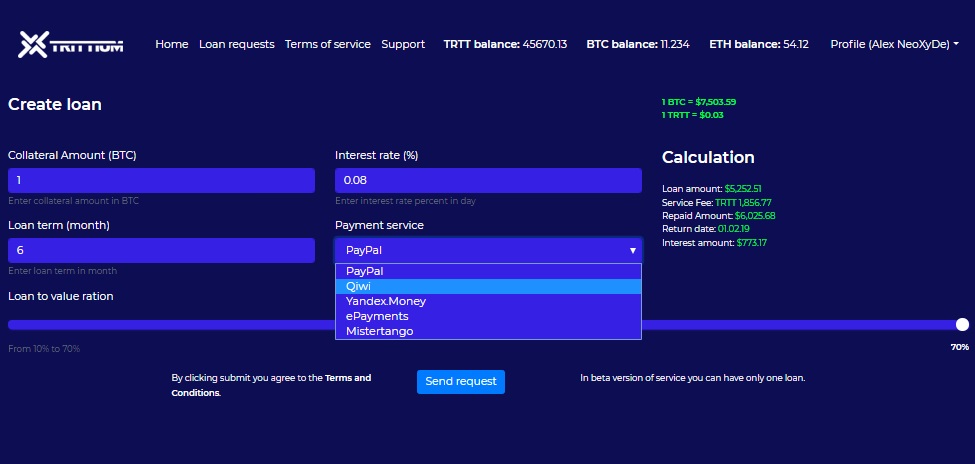Click the 1 BTC = $7,503.59 rate
Screen dimensions: 975x464
(698, 102)
